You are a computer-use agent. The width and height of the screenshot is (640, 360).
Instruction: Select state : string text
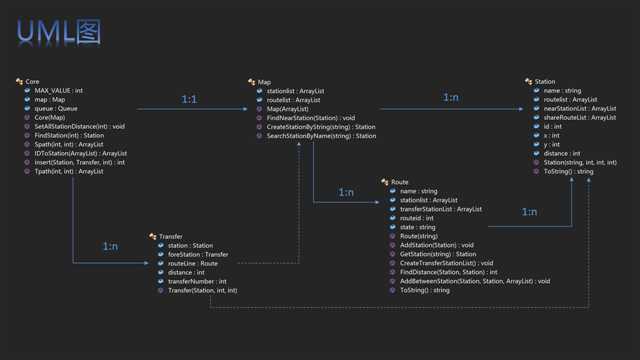pyautogui.click(x=418, y=227)
